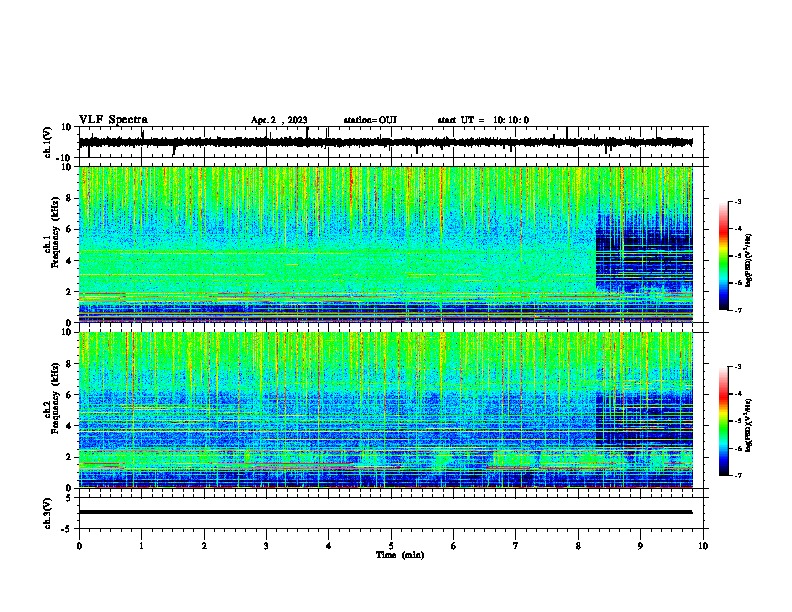Click inside the ch.2 spectrogram panel
Viewport: 792px width, 612px height.
[x=385, y=410]
